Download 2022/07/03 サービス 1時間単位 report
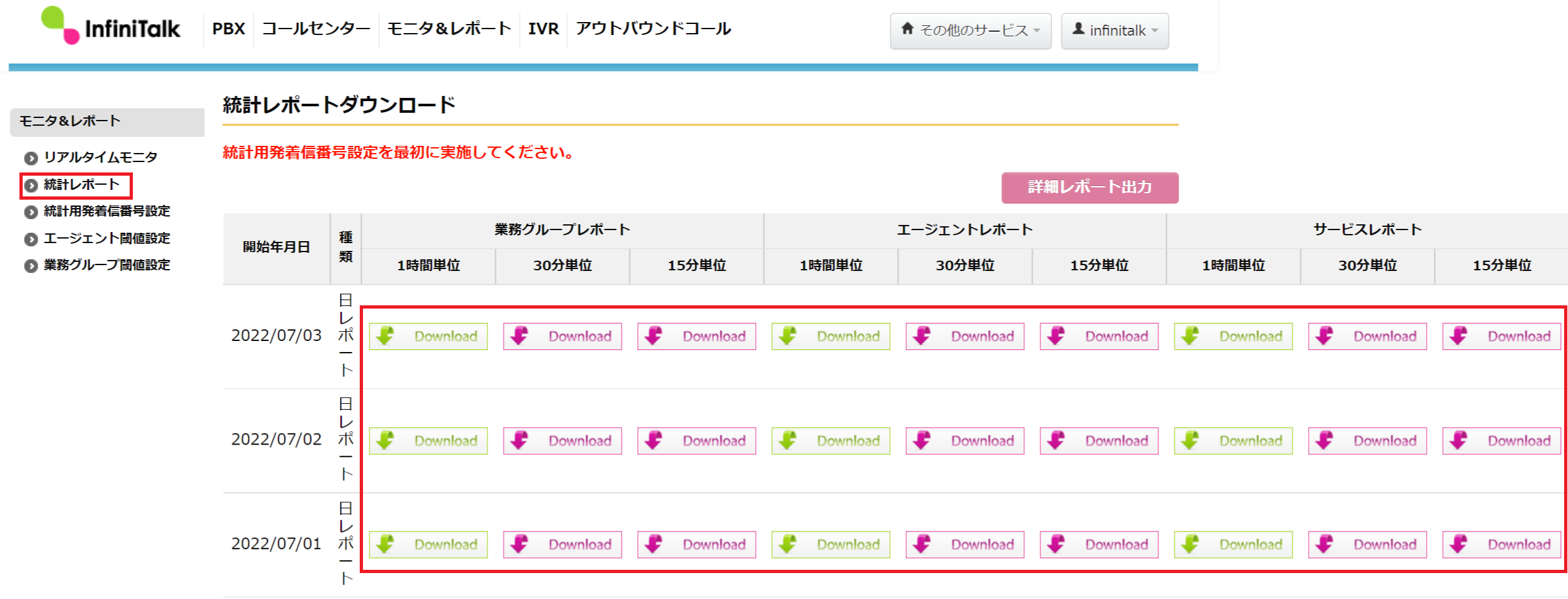 pyautogui.click(x=1234, y=336)
